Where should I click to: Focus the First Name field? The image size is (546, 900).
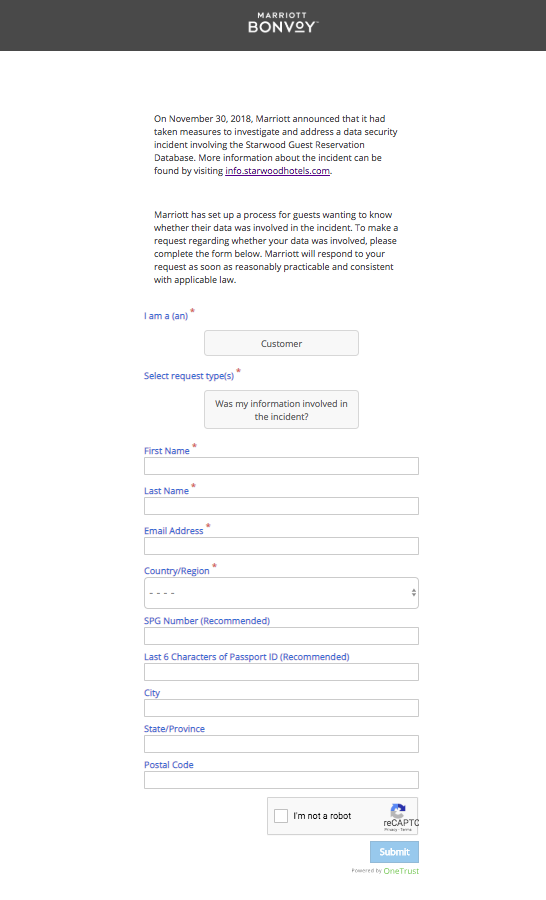coord(281,466)
